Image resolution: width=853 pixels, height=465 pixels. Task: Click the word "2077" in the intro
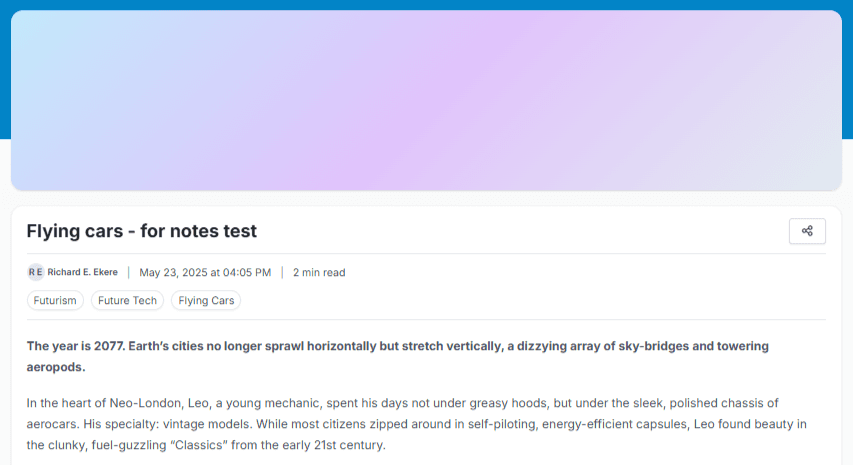[108, 346]
